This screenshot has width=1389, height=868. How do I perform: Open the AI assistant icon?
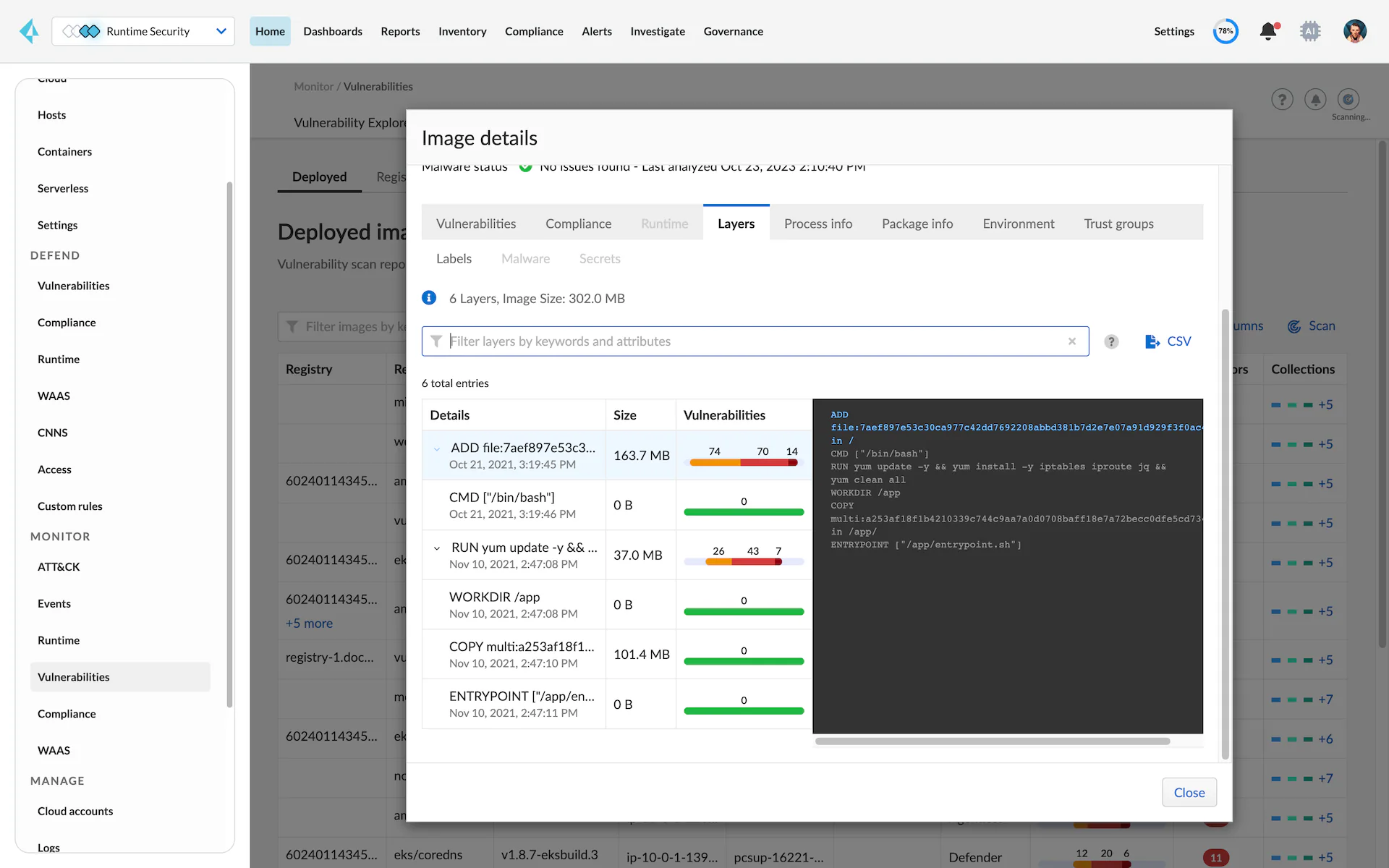coord(1310,31)
